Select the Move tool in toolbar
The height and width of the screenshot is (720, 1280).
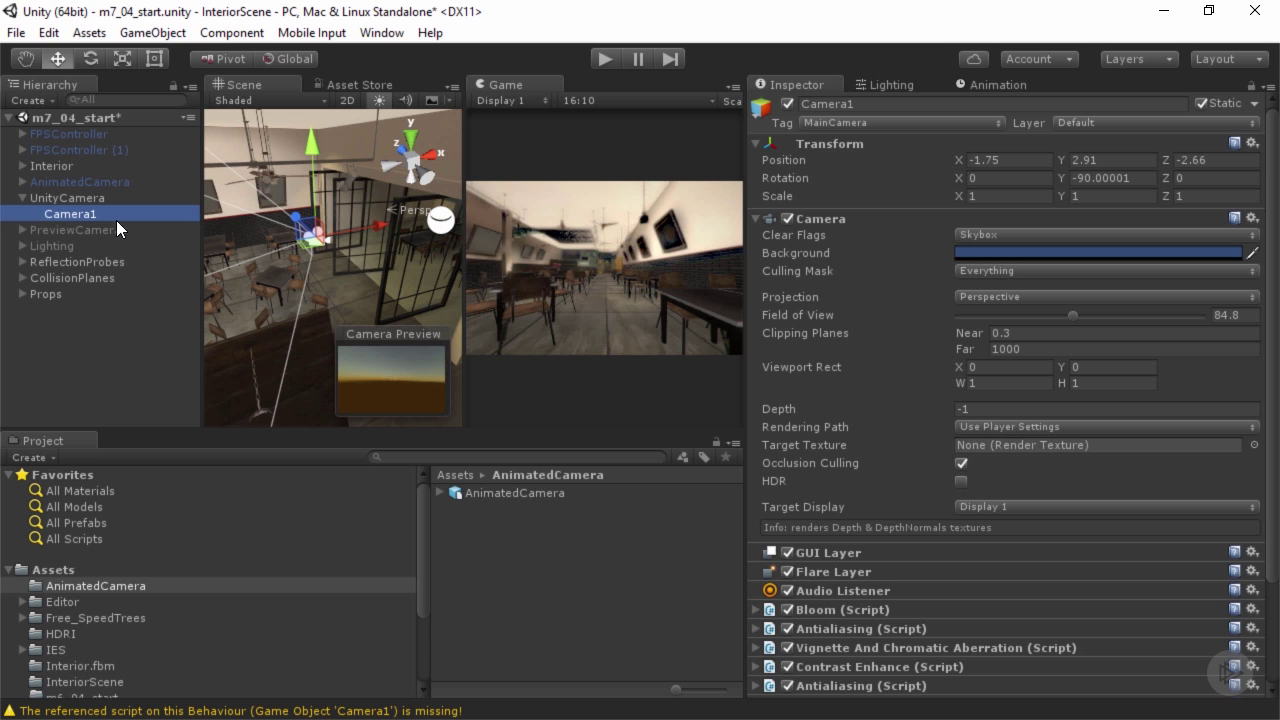click(x=58, y=59)
